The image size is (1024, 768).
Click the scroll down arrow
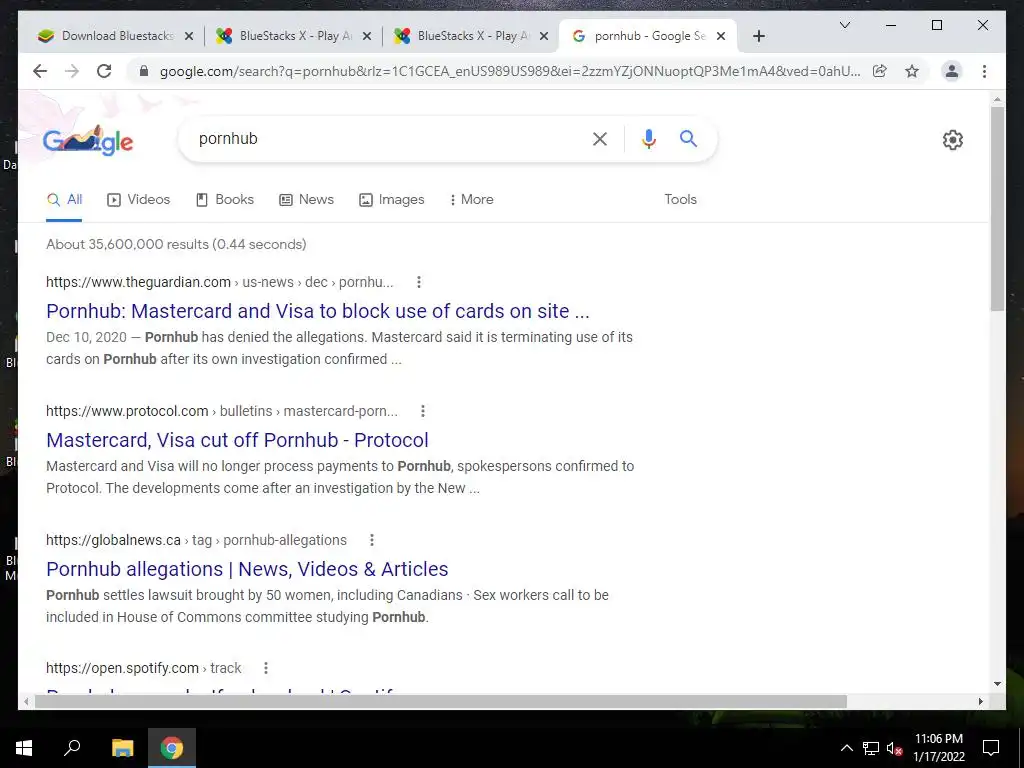pyautogui.click(x=997, y=684)
